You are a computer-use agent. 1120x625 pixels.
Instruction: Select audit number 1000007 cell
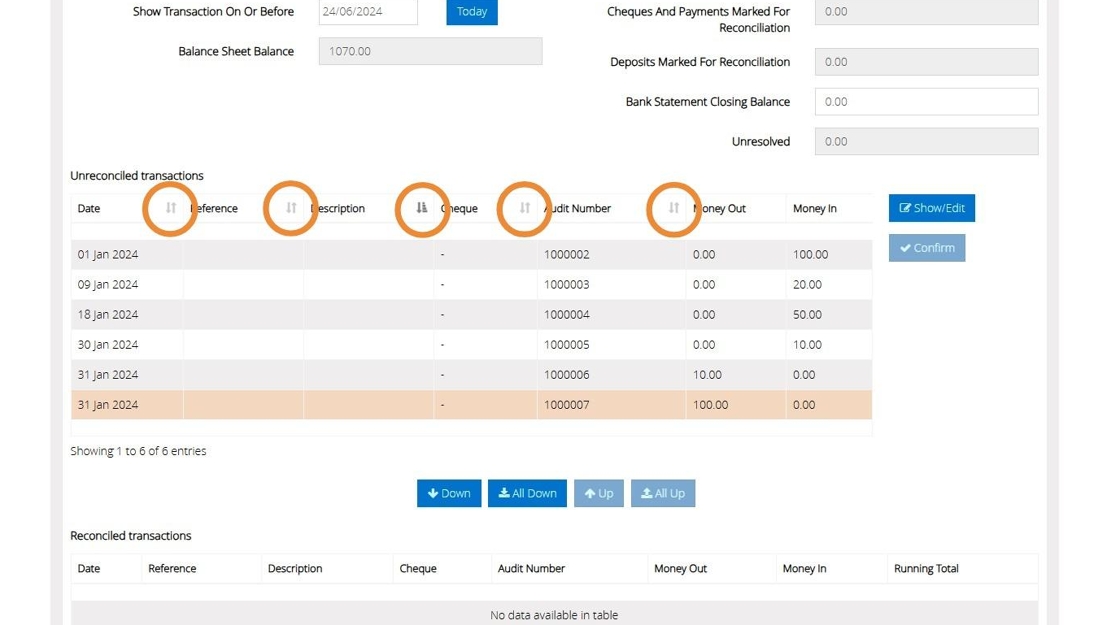611,404
